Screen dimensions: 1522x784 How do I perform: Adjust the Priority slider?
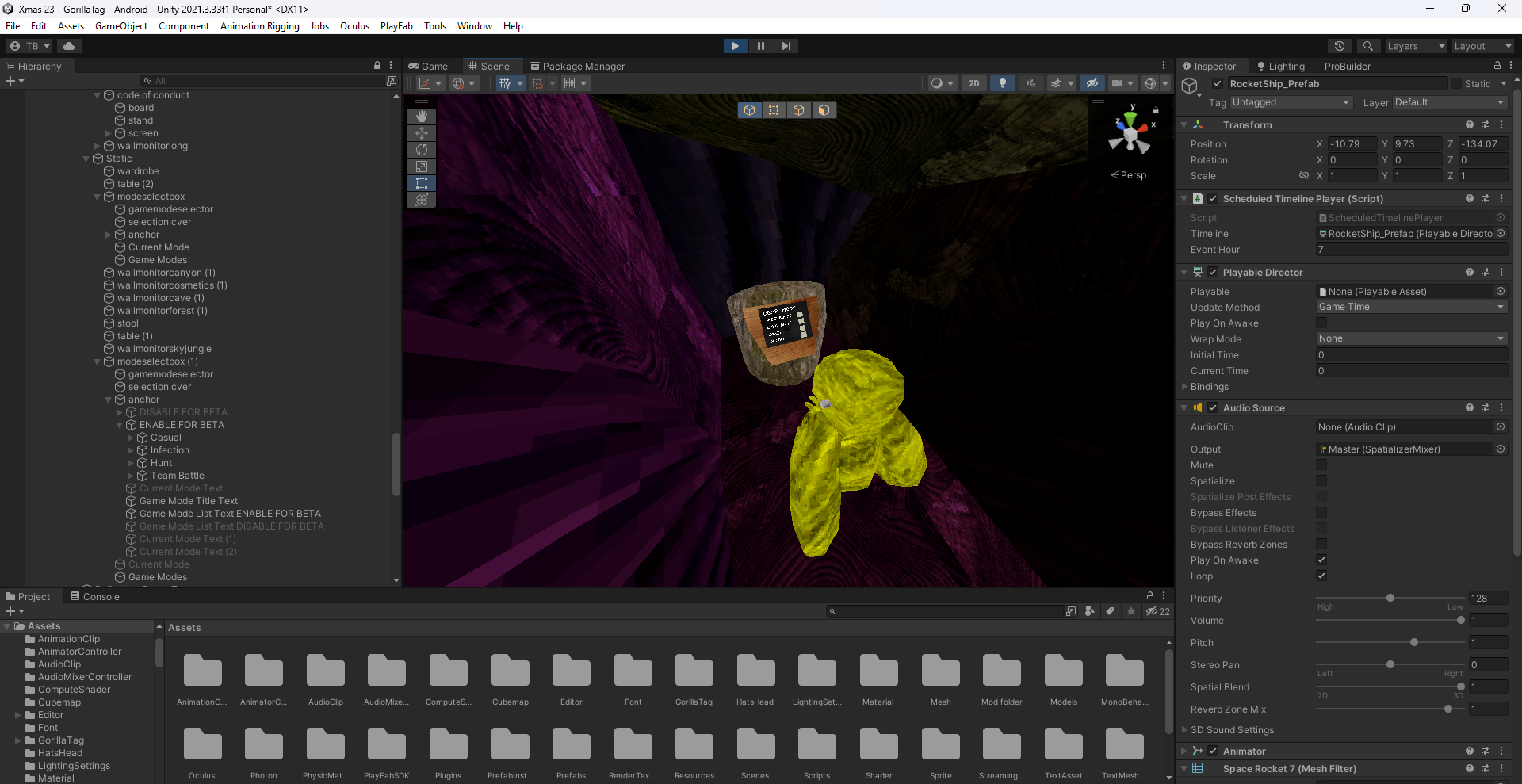click(1389, 598)
